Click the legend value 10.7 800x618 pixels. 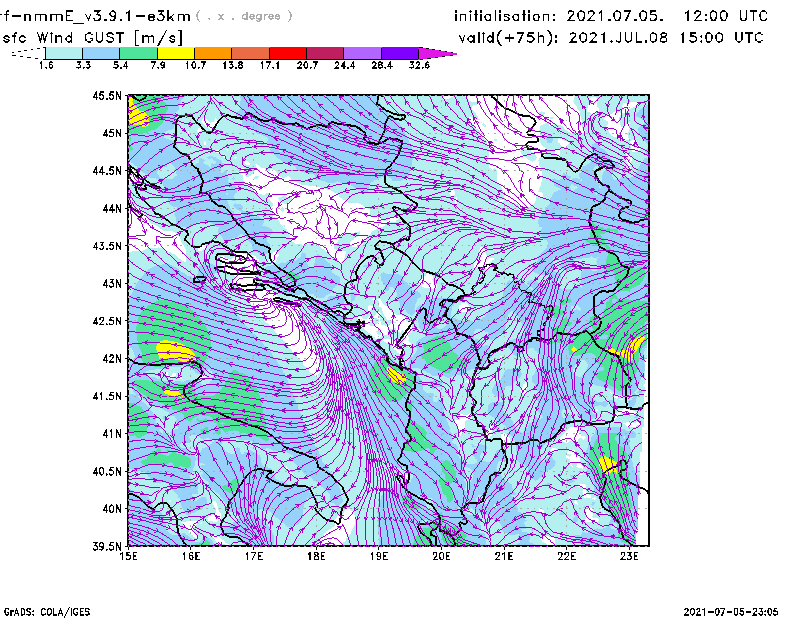click(195, 65)
